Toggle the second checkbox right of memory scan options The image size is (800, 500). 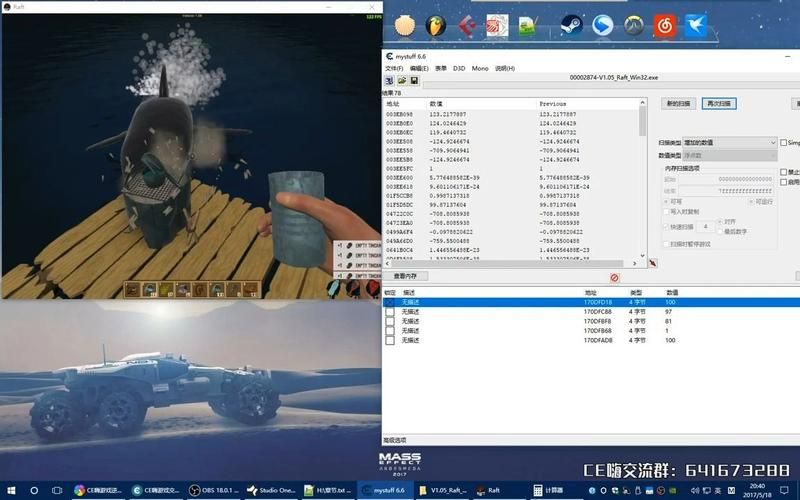(784, 172)
